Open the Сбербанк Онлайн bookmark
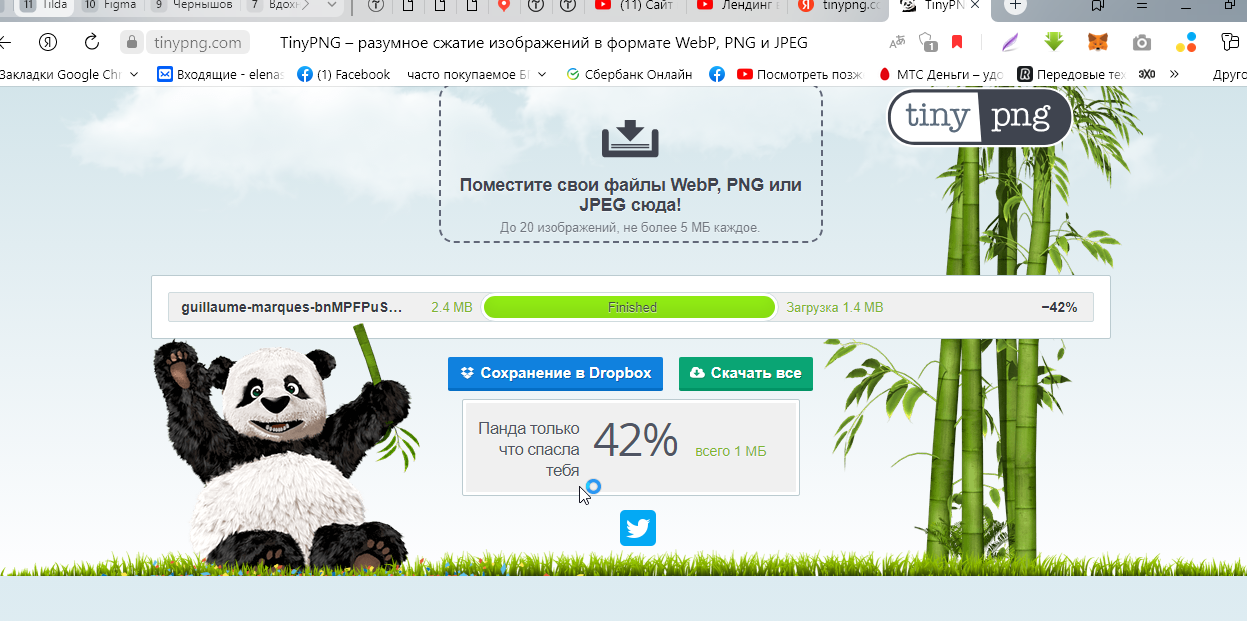1247x621 pixels. [x=629, y=74]
